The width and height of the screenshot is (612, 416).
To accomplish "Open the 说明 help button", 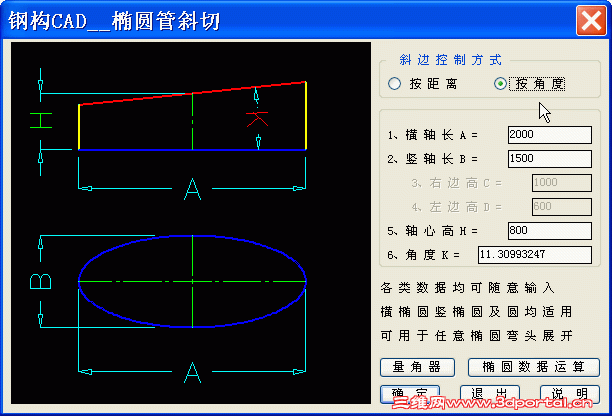I will click(x=570, y=394).
